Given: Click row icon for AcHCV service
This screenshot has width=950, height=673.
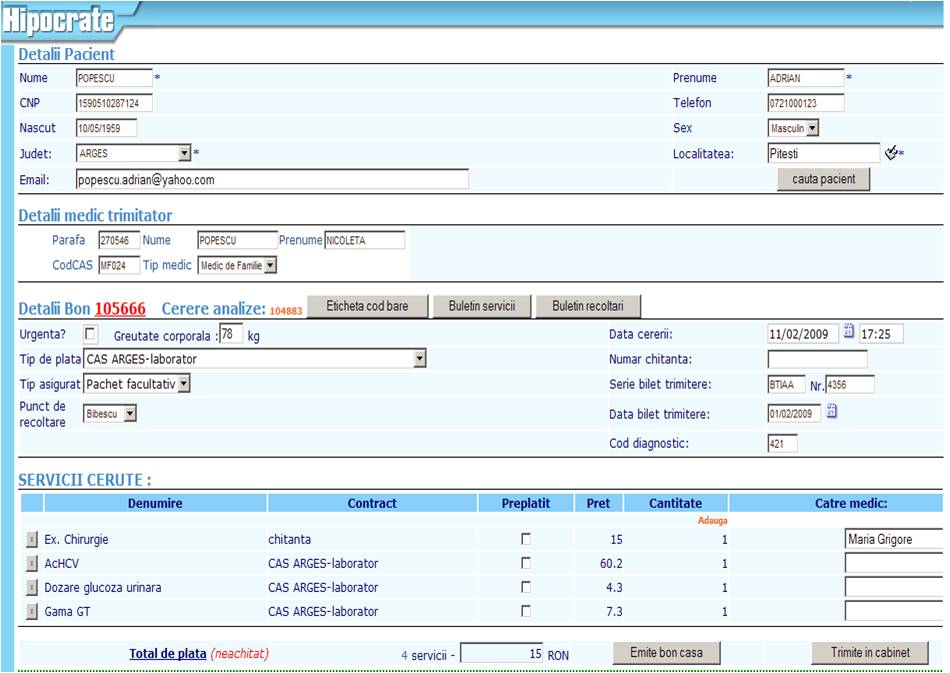Looking at the screenshot, I should (32, 563).
